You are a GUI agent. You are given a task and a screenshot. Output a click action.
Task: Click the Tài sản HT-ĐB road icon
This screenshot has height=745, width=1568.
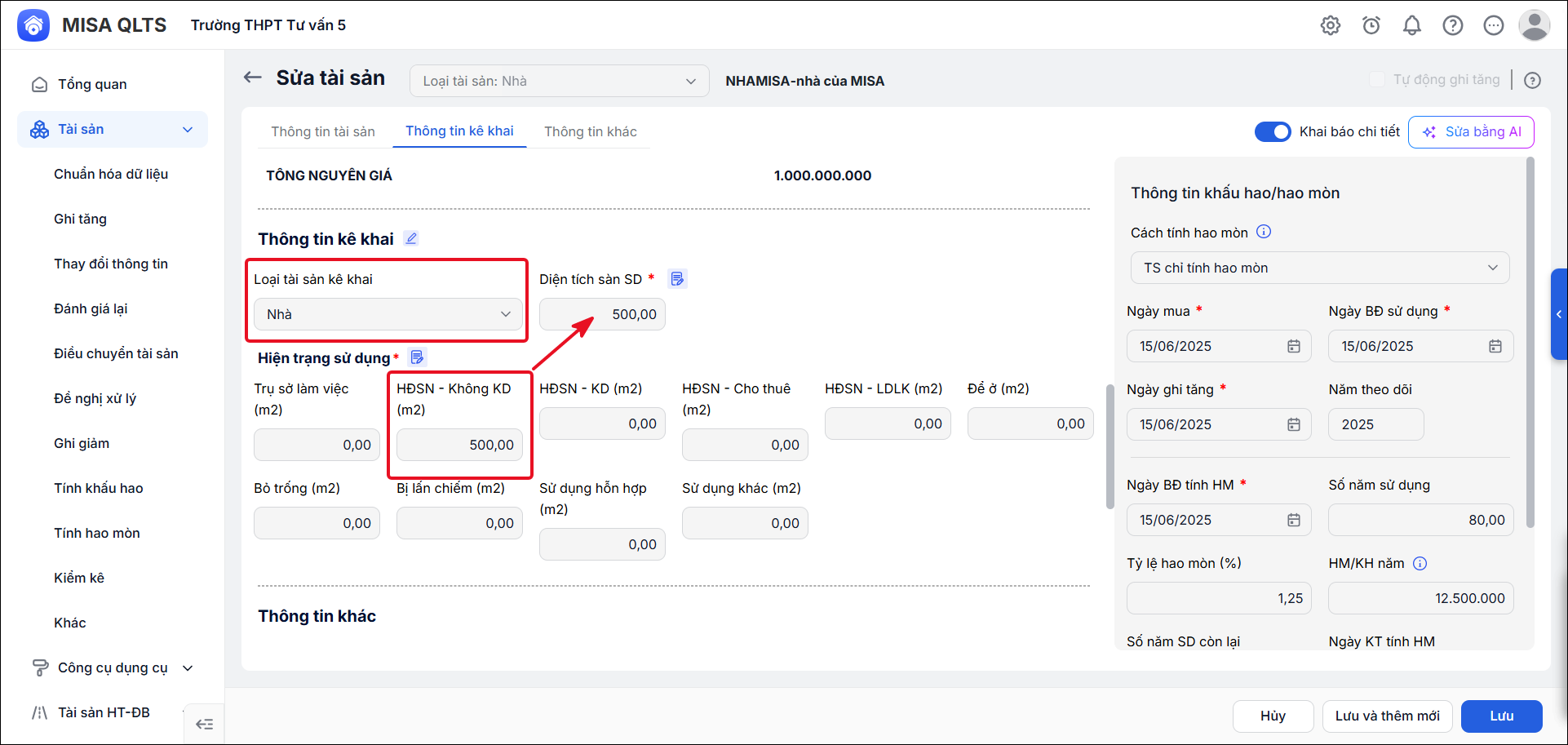point(39,712)
